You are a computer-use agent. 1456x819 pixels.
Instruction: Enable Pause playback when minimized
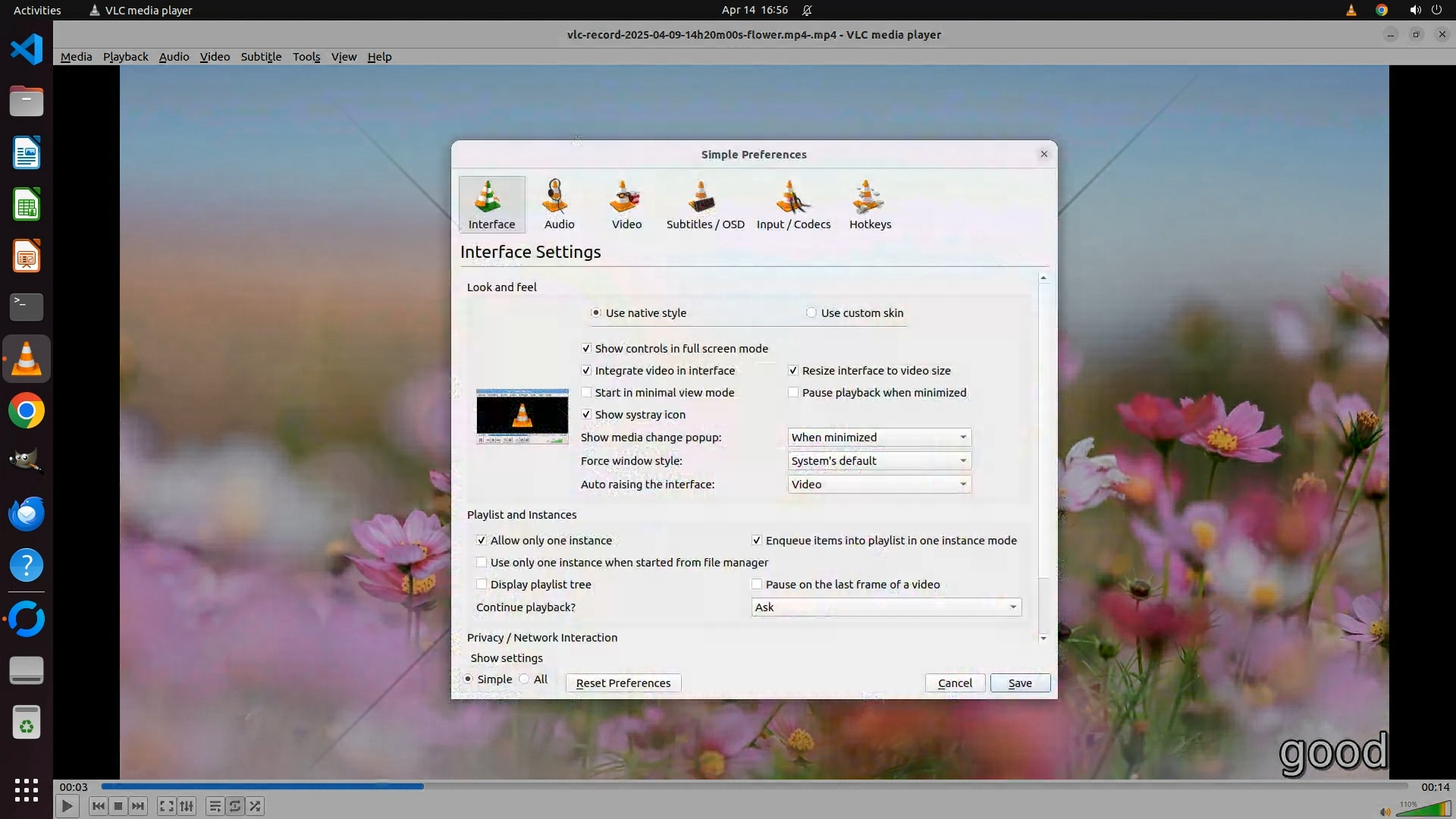793,393
